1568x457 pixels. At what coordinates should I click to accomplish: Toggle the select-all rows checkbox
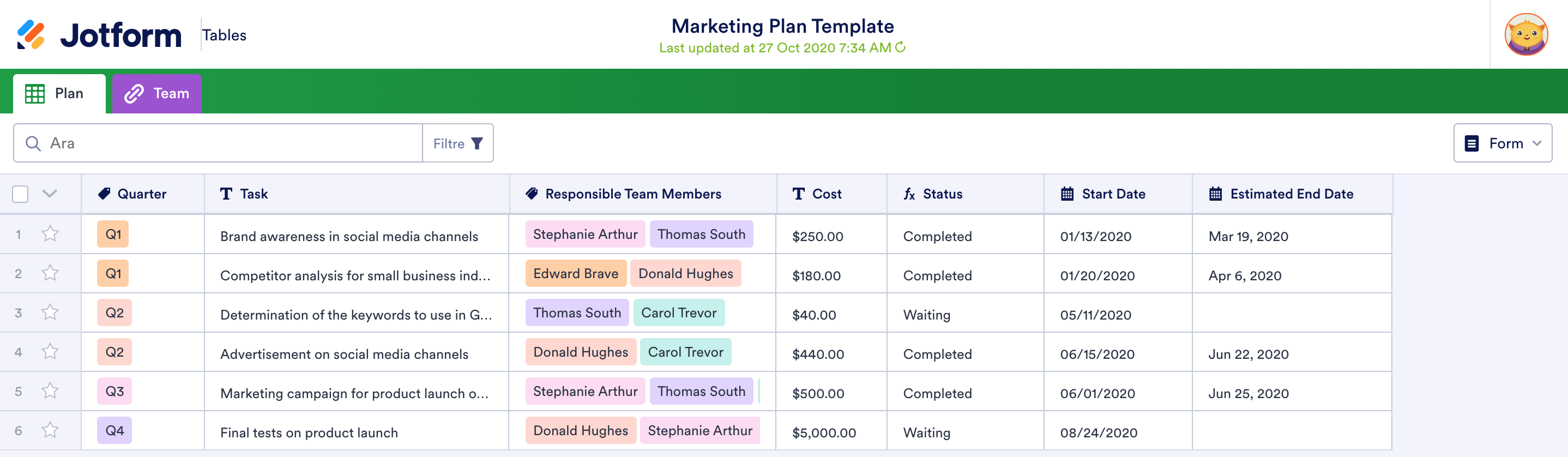coord(20,194)
